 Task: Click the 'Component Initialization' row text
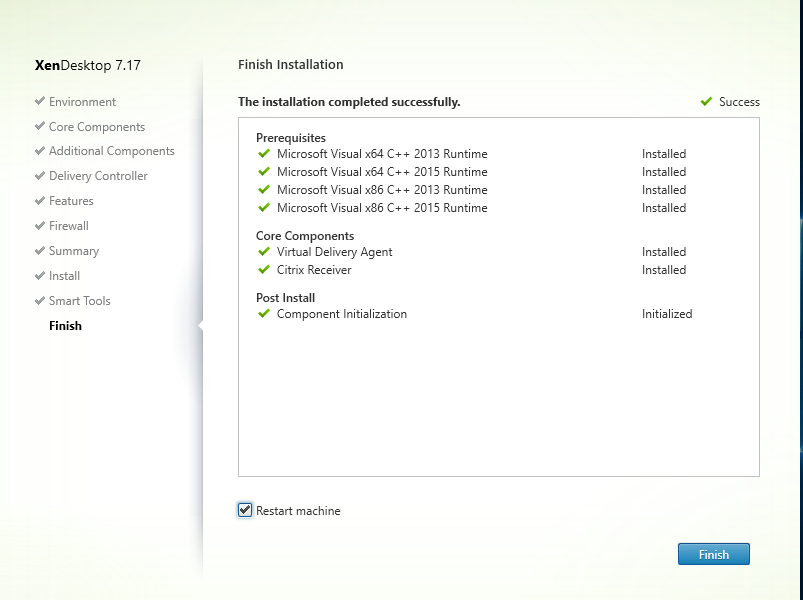342,314
